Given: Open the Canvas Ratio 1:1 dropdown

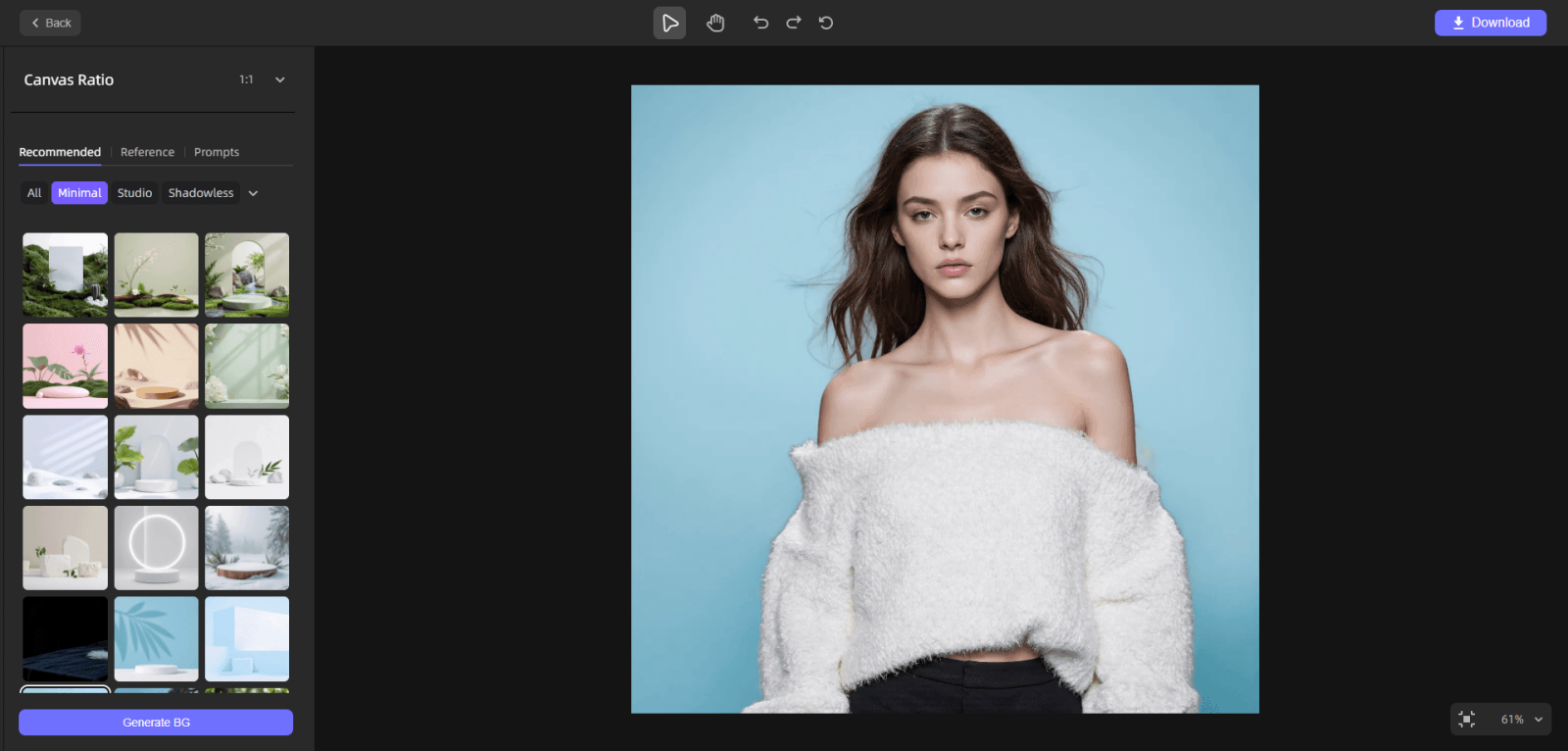Looking at the screenshot, I should (x=279, y=79).
